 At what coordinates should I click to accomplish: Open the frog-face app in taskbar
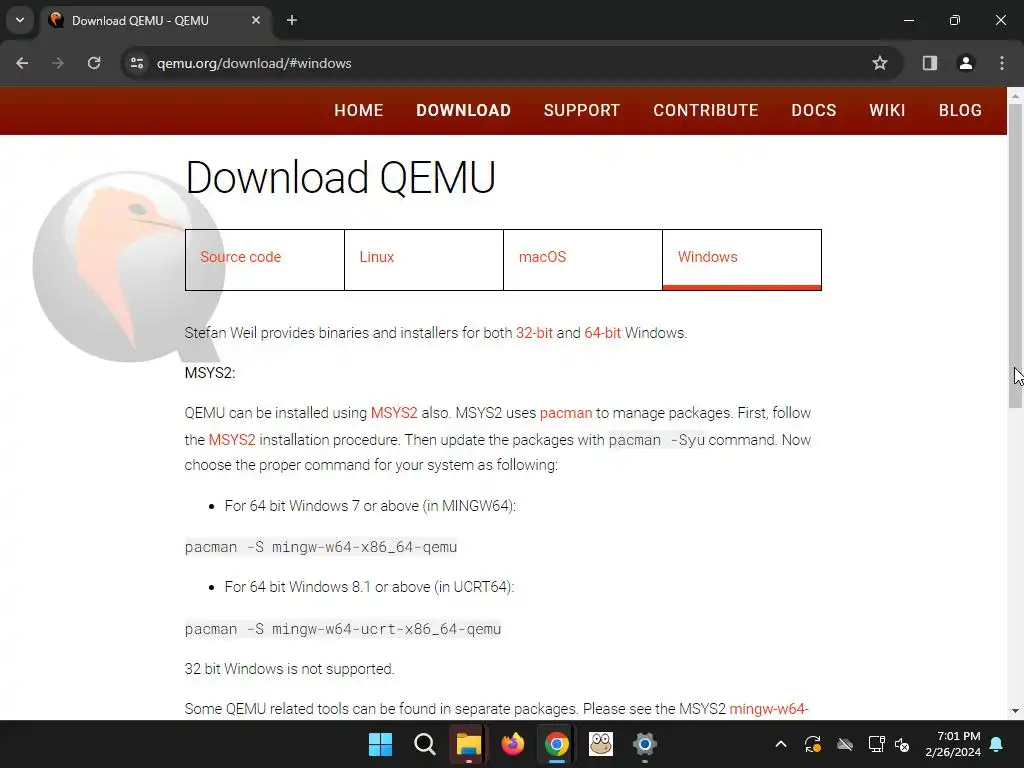click(x=601, y=744)
